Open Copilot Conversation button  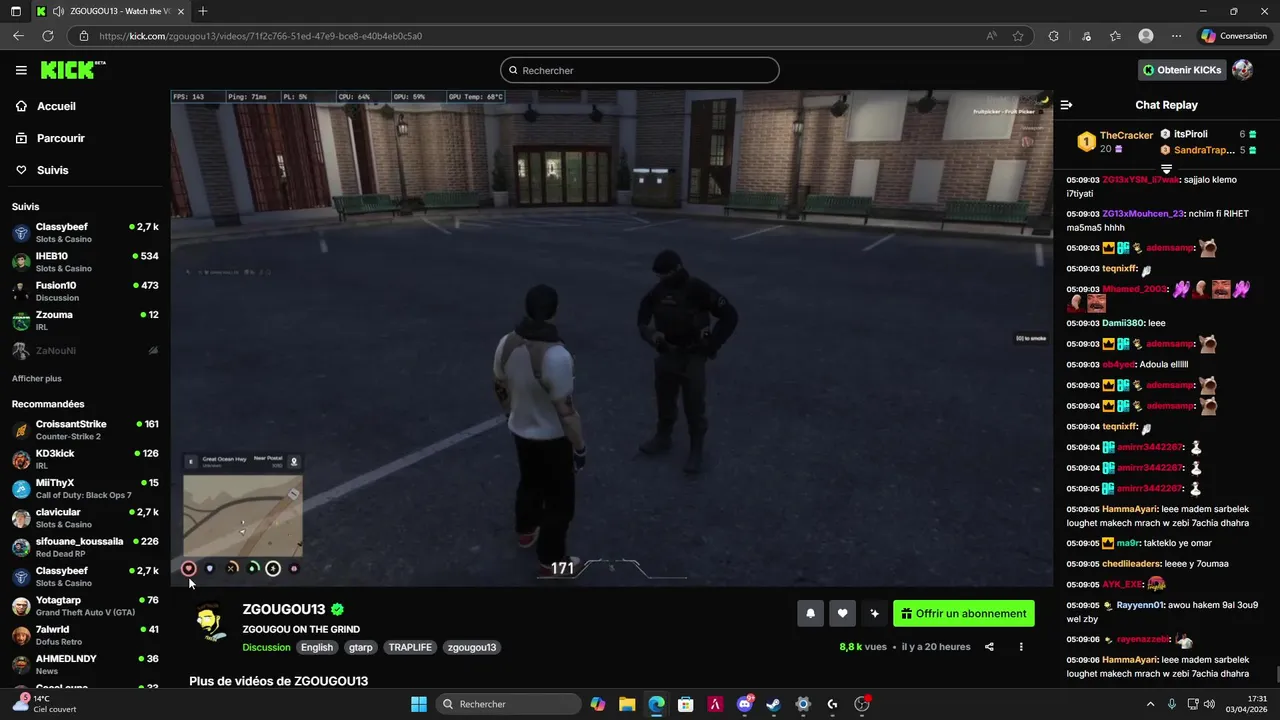(1234, 36)
